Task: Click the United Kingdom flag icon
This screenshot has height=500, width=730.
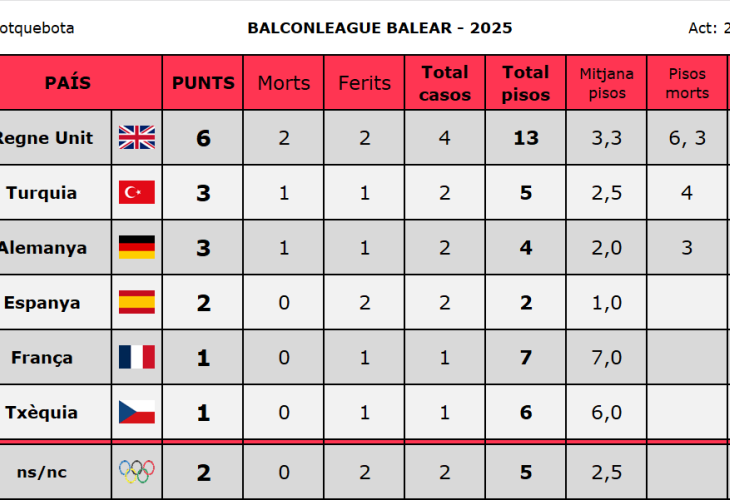Action: pyautogui.click(x=136, y=138)
